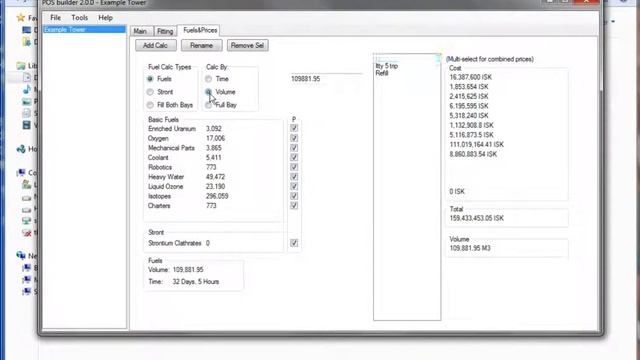
Task: Toggle the Charters price checkbox
Action: 294,205
